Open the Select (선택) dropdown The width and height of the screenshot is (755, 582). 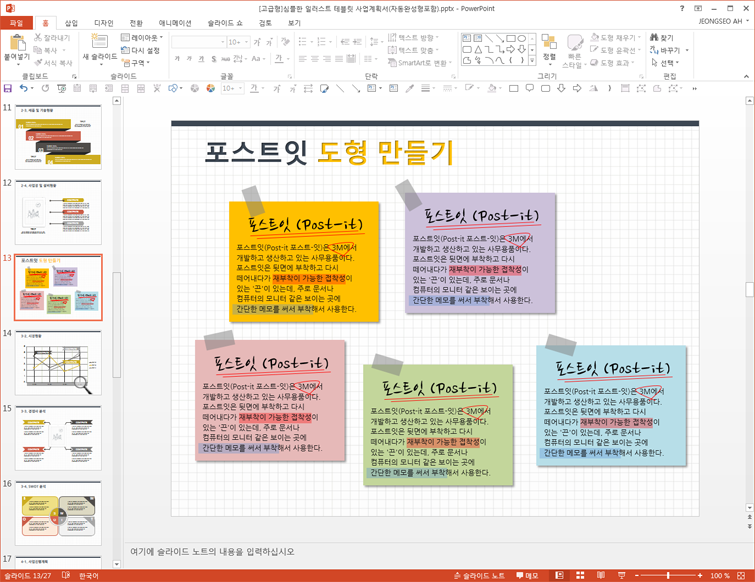pos(665,63)
